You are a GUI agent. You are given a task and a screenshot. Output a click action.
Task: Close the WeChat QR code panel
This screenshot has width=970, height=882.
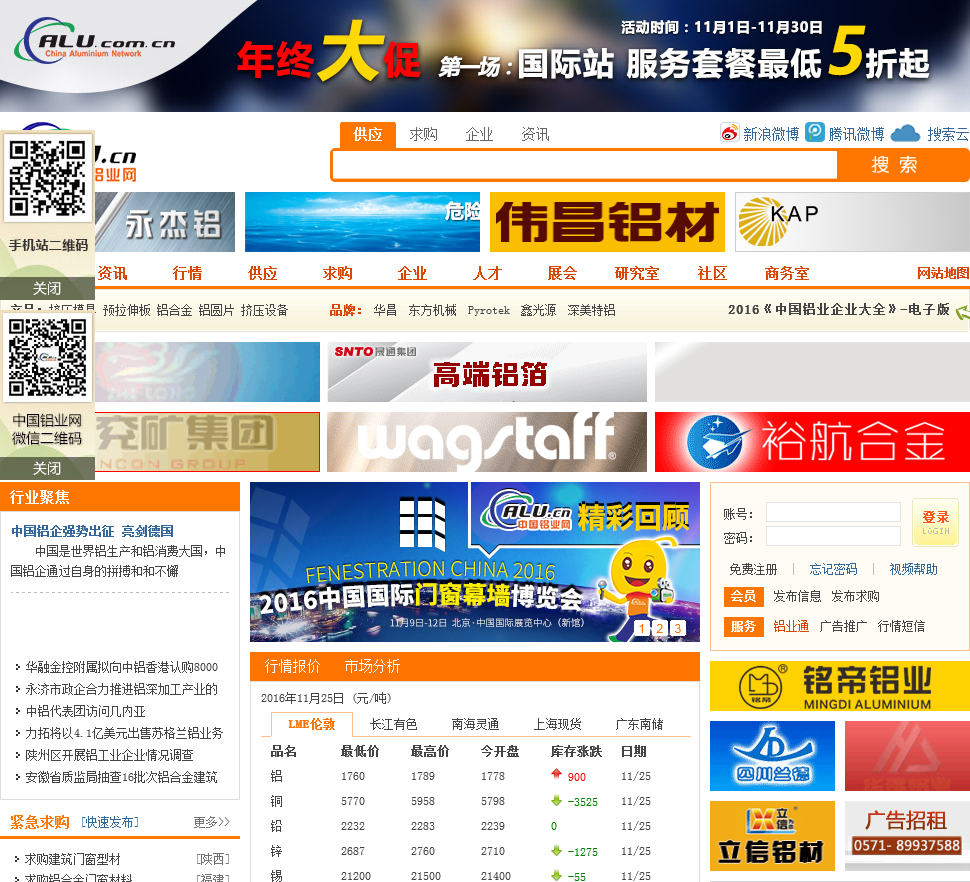47,468
